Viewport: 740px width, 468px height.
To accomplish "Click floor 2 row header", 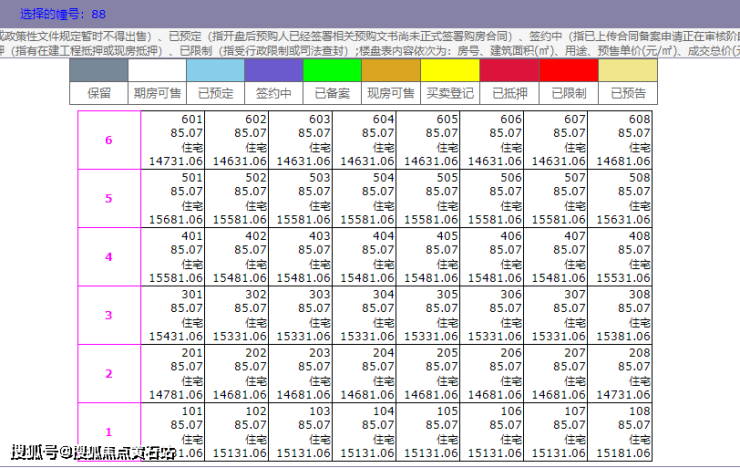I will tap(109, 374).
